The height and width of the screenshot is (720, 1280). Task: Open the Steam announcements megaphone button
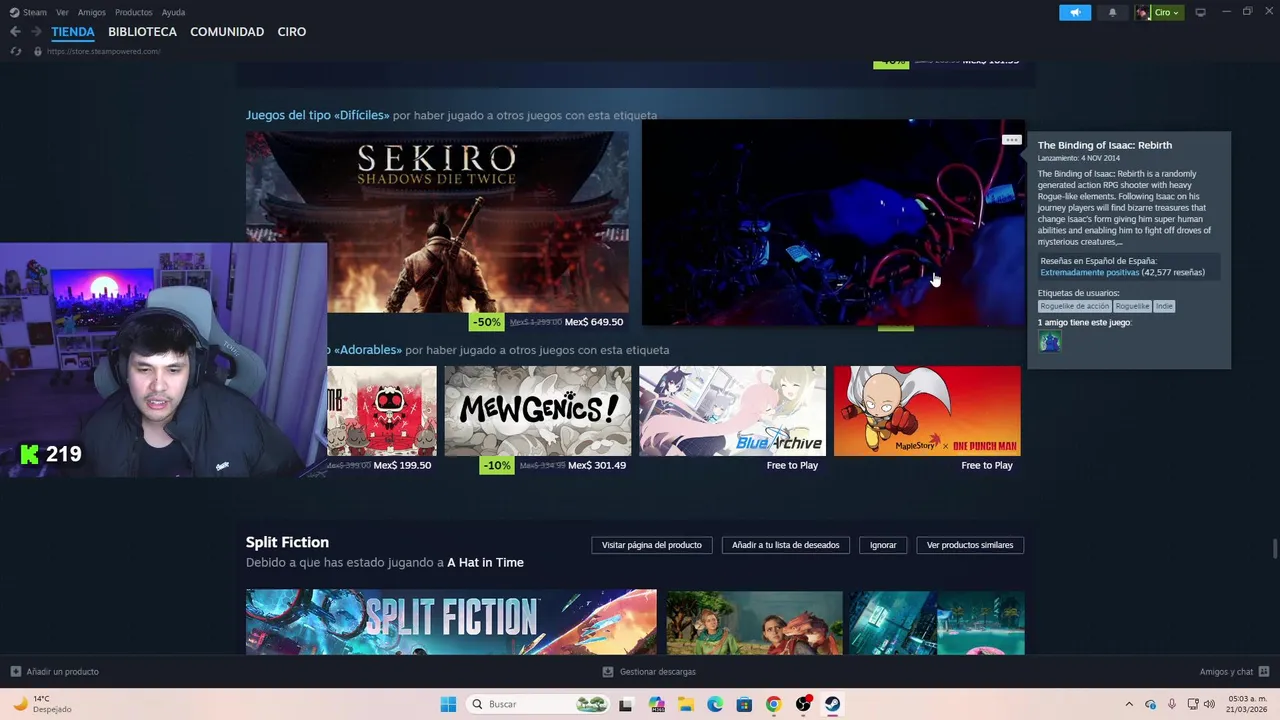coord(1075,13)
